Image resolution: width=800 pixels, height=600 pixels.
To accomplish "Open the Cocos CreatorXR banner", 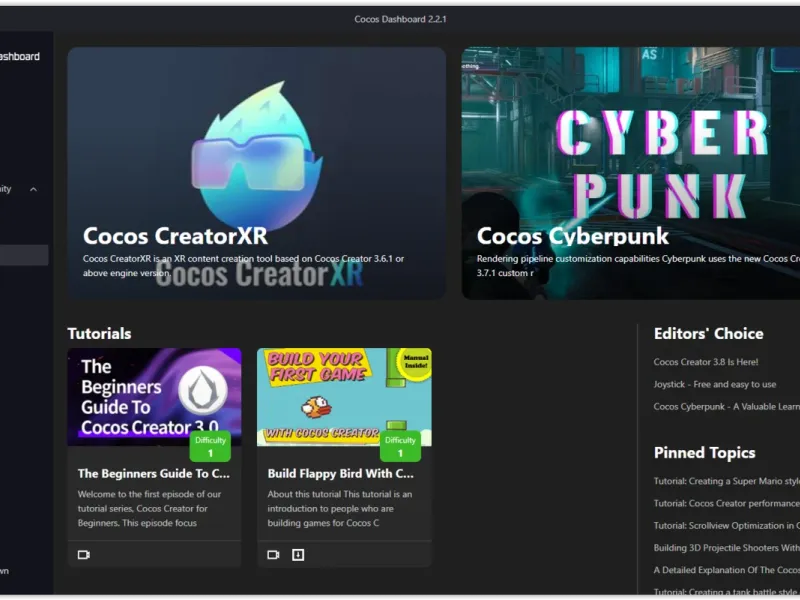I will [x=257, y=173].
